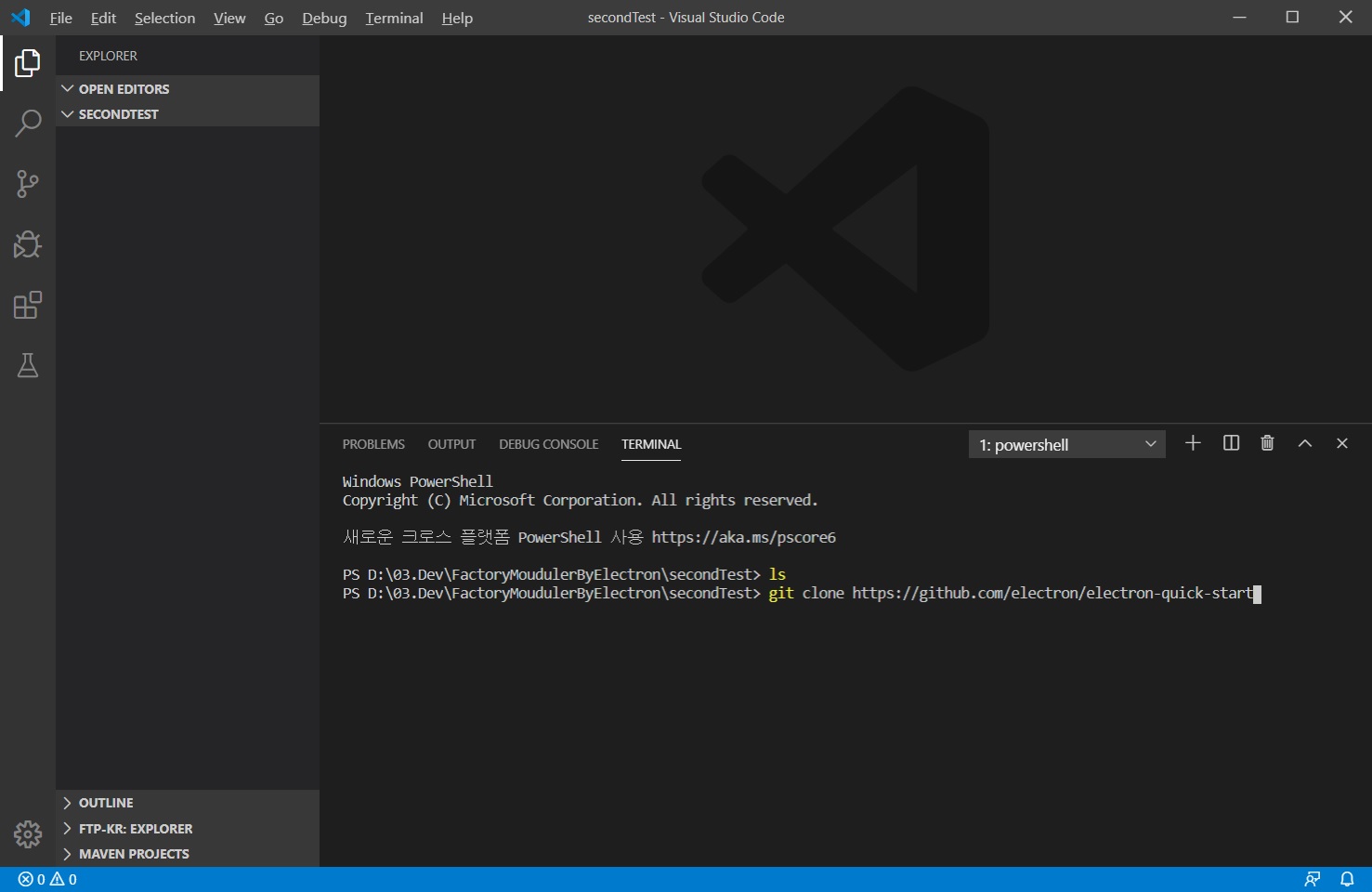
Task: Open the Edit menu
Action: pyautogui.click(x=103, y=18)
